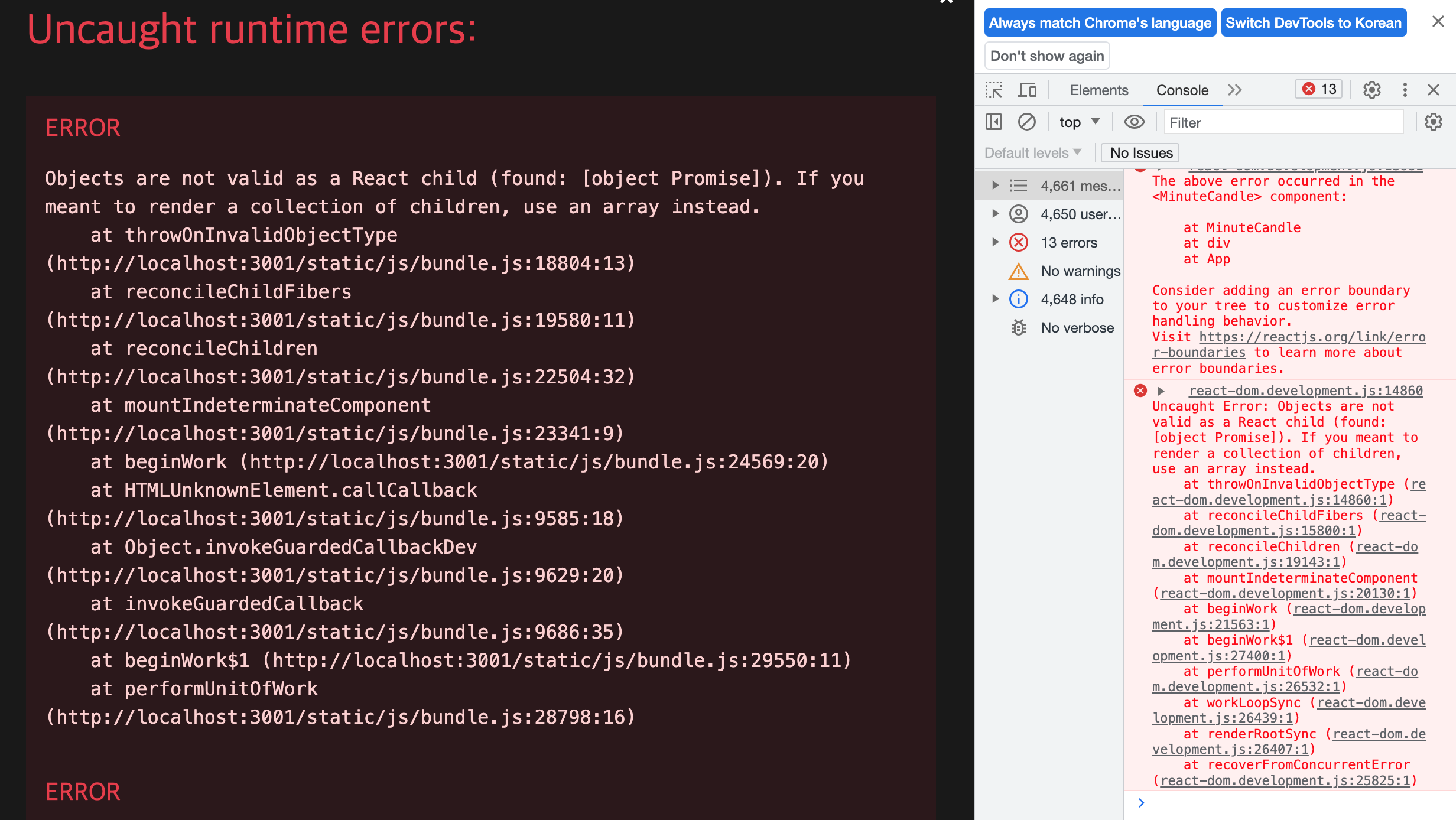The image size is (1456, 820).
Task: Open recoverFromConcurrentError source link
Action: pyautogui.click(x=1285, y=781)
